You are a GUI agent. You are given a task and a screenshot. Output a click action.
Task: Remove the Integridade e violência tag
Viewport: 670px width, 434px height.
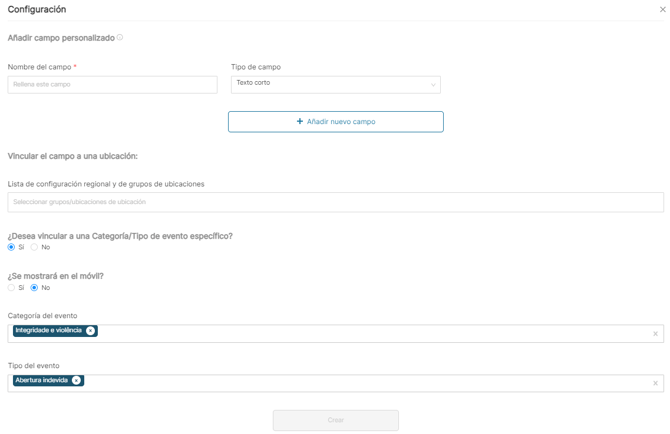[x=90, y=331]
